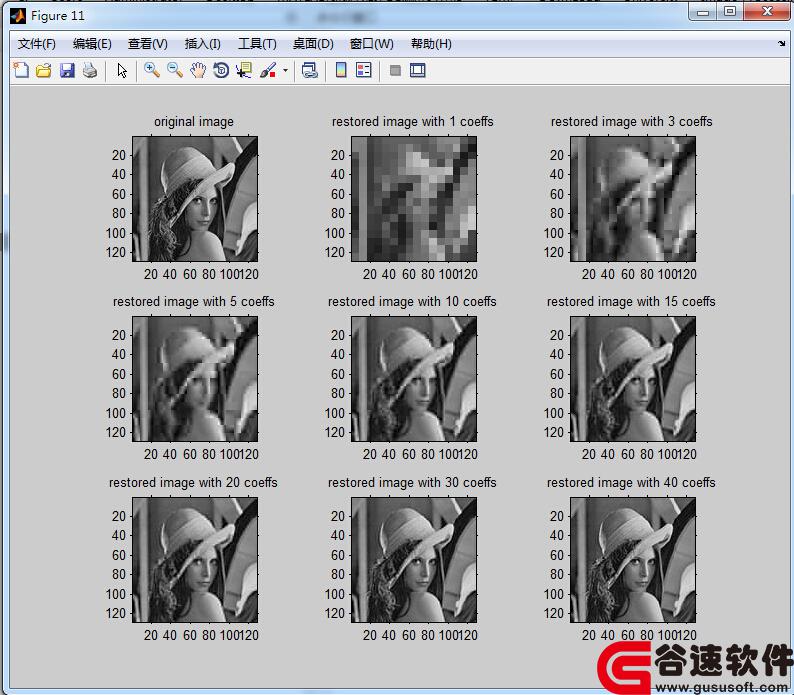This screenshot has height=695, width=794.
Task: Open the 帮助(H) menu
Action: 431,44
